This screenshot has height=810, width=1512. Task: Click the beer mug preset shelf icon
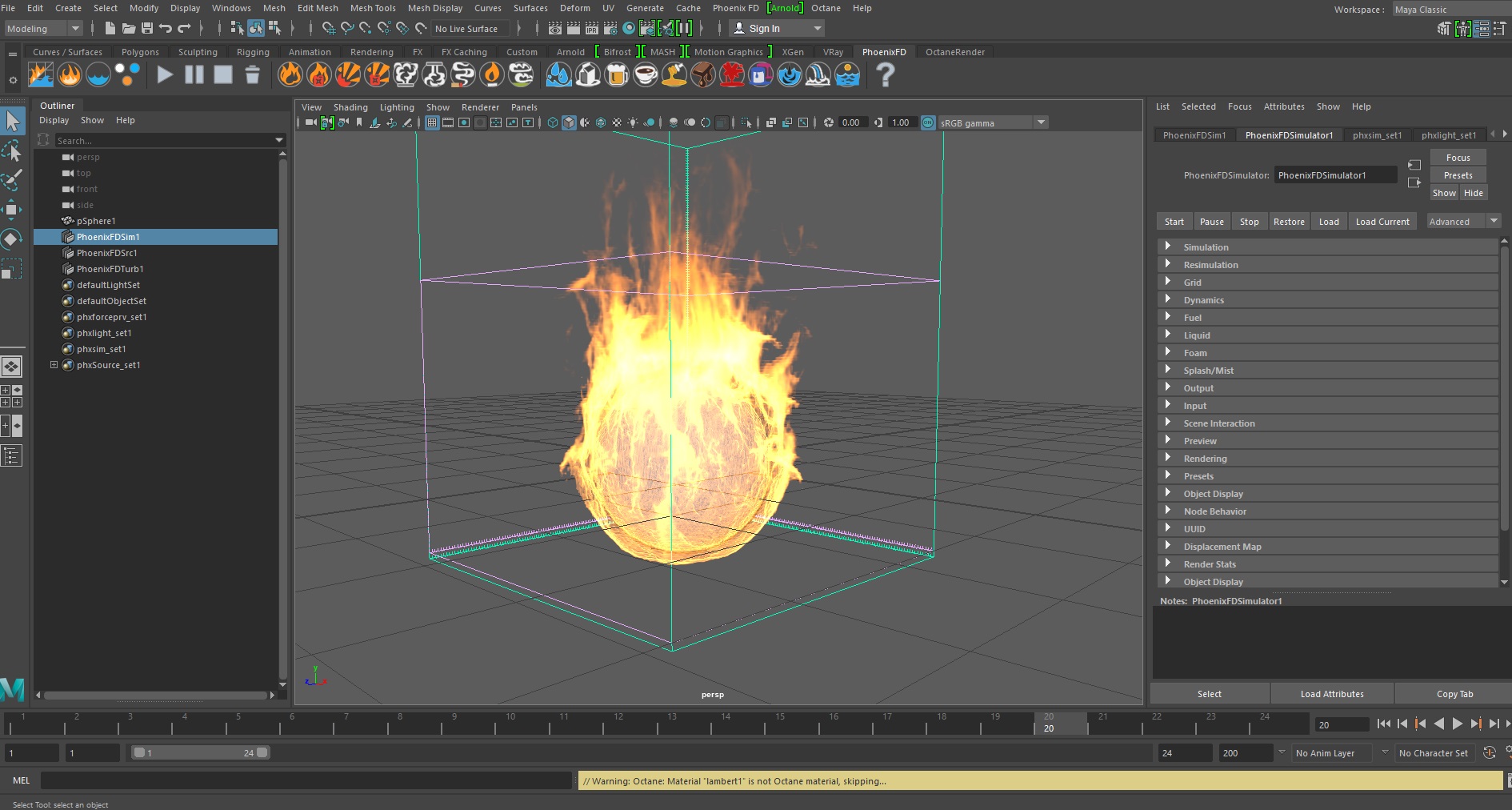pos(617,75)
